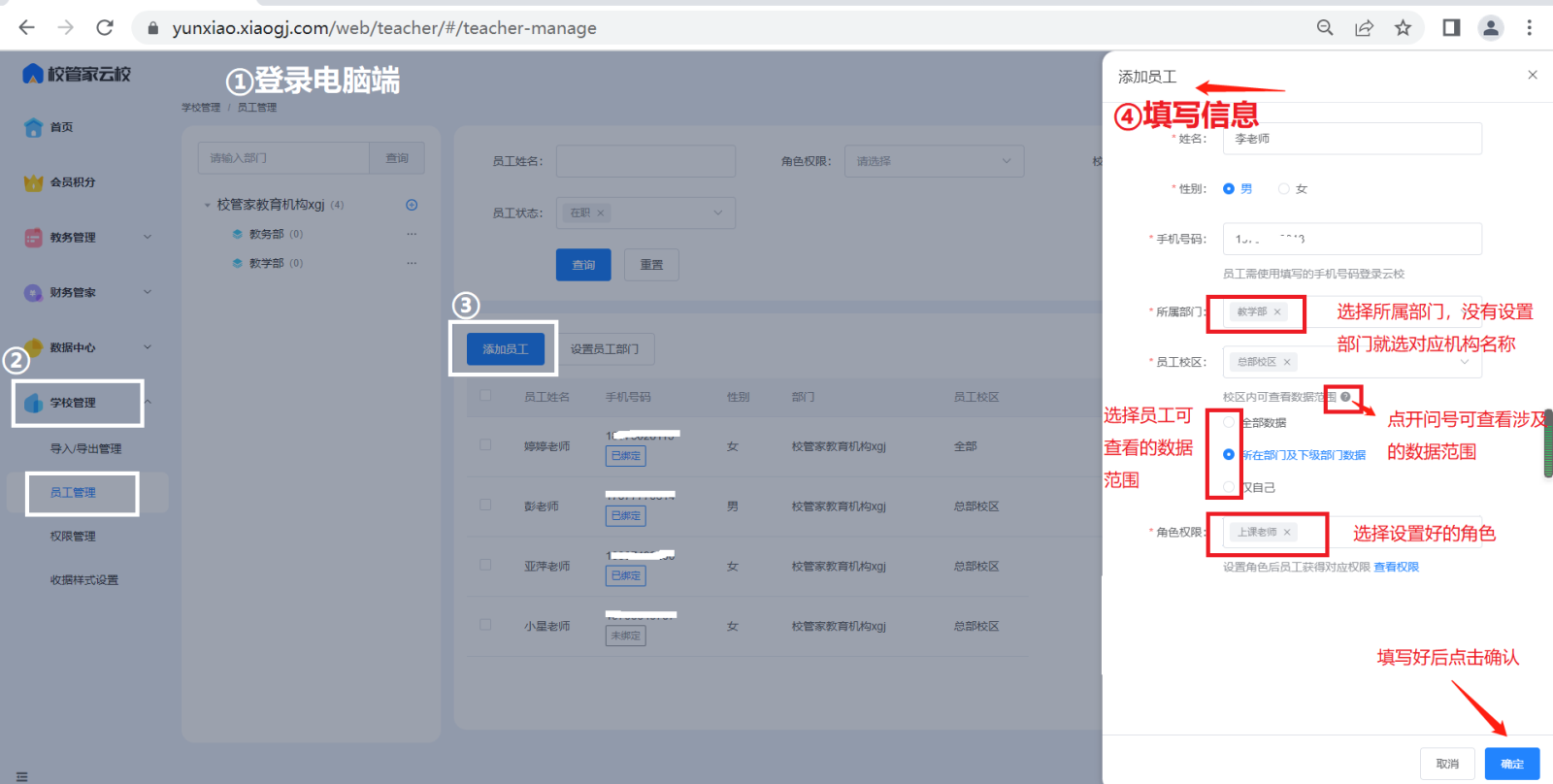The width and height of the screenshot is (1553, 784).
Task: Select 所在部门及下级部门数据 radio option
Action: [1229, 454]
